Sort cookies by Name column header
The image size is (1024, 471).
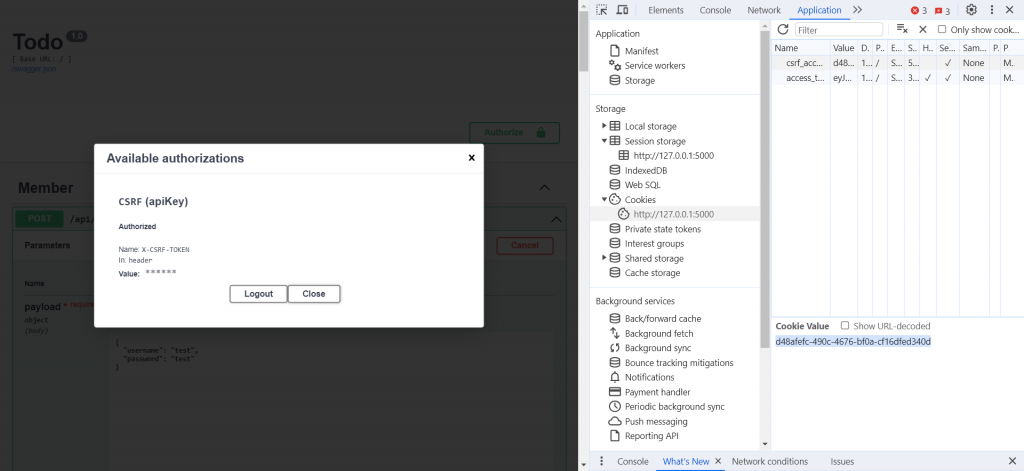[801, 48]
